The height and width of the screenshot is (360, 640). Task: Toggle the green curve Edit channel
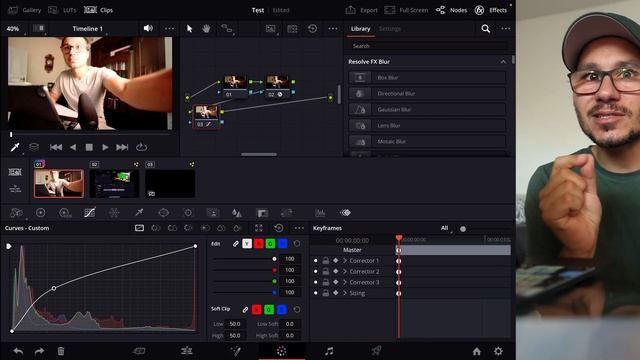click(x=270, y=244)
